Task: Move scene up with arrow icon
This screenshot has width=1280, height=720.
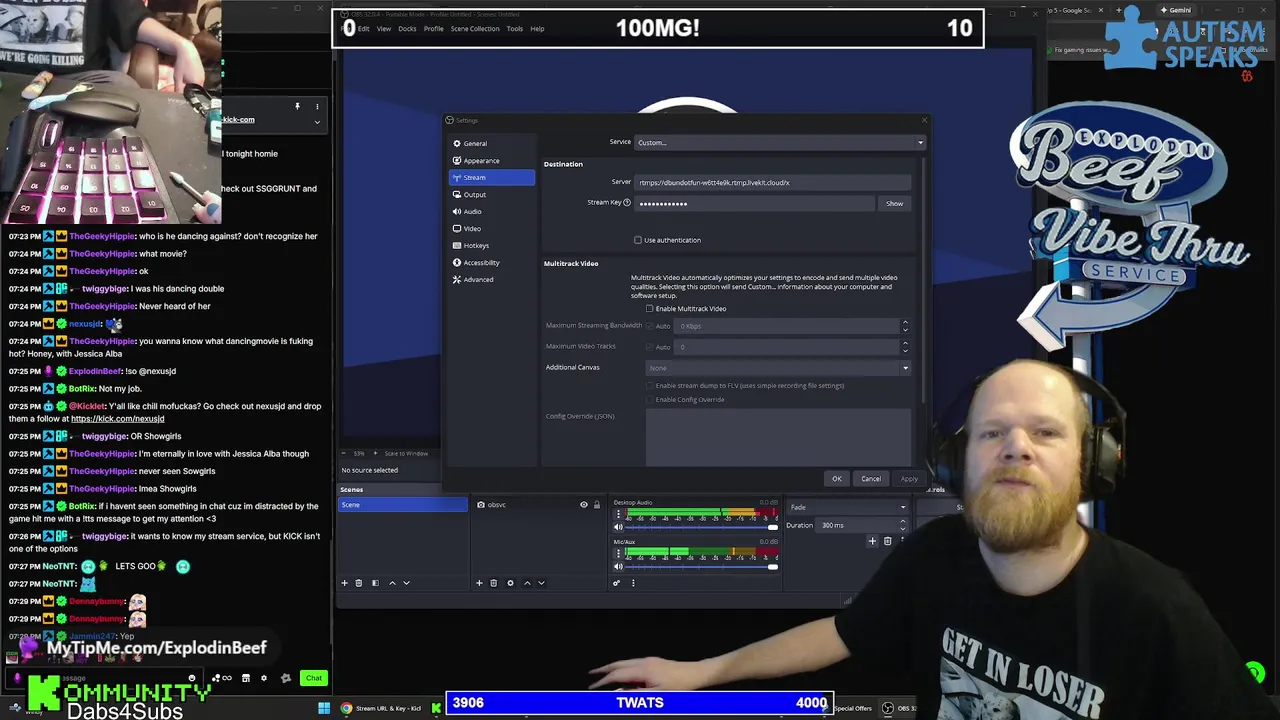Action: (x=392, y=583)
